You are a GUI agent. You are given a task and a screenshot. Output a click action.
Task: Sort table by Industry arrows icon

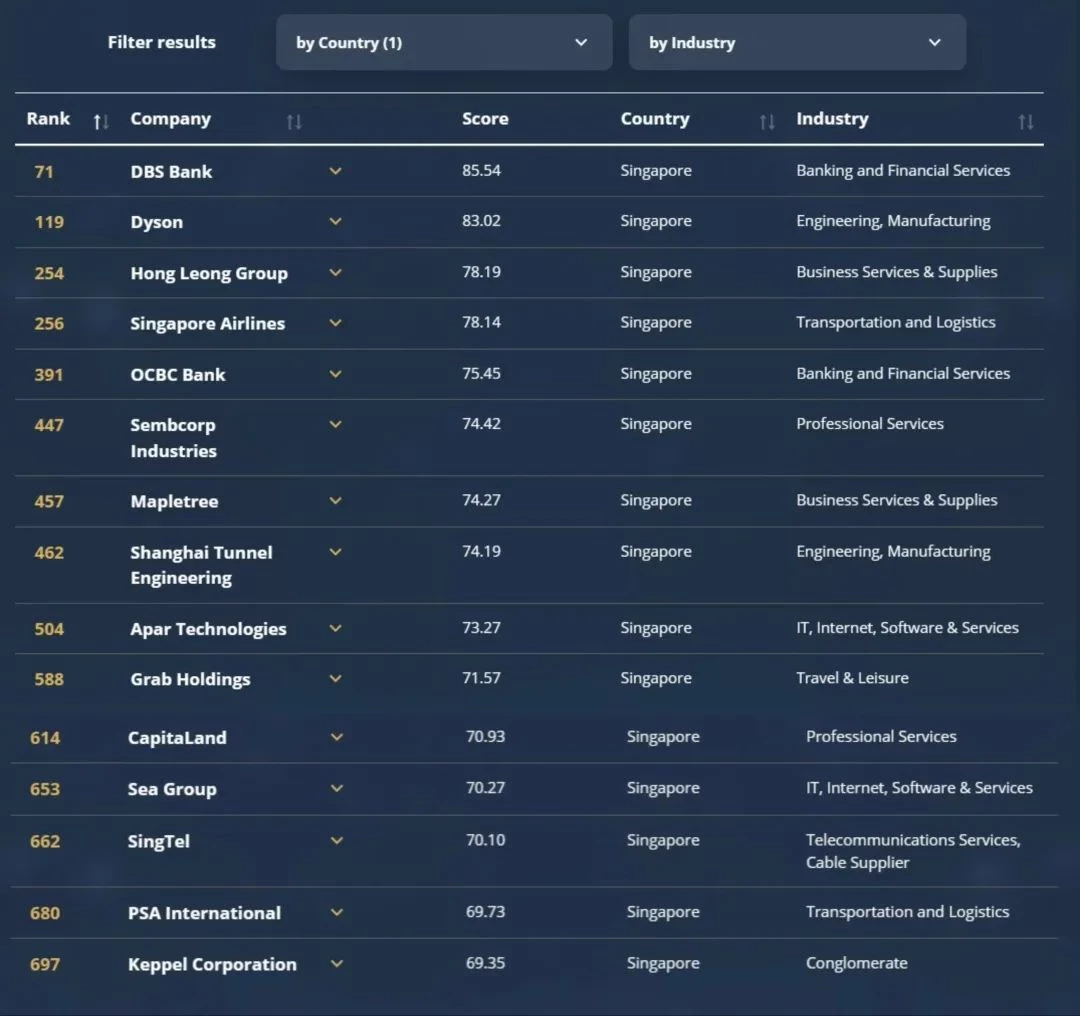point(1026,123)
